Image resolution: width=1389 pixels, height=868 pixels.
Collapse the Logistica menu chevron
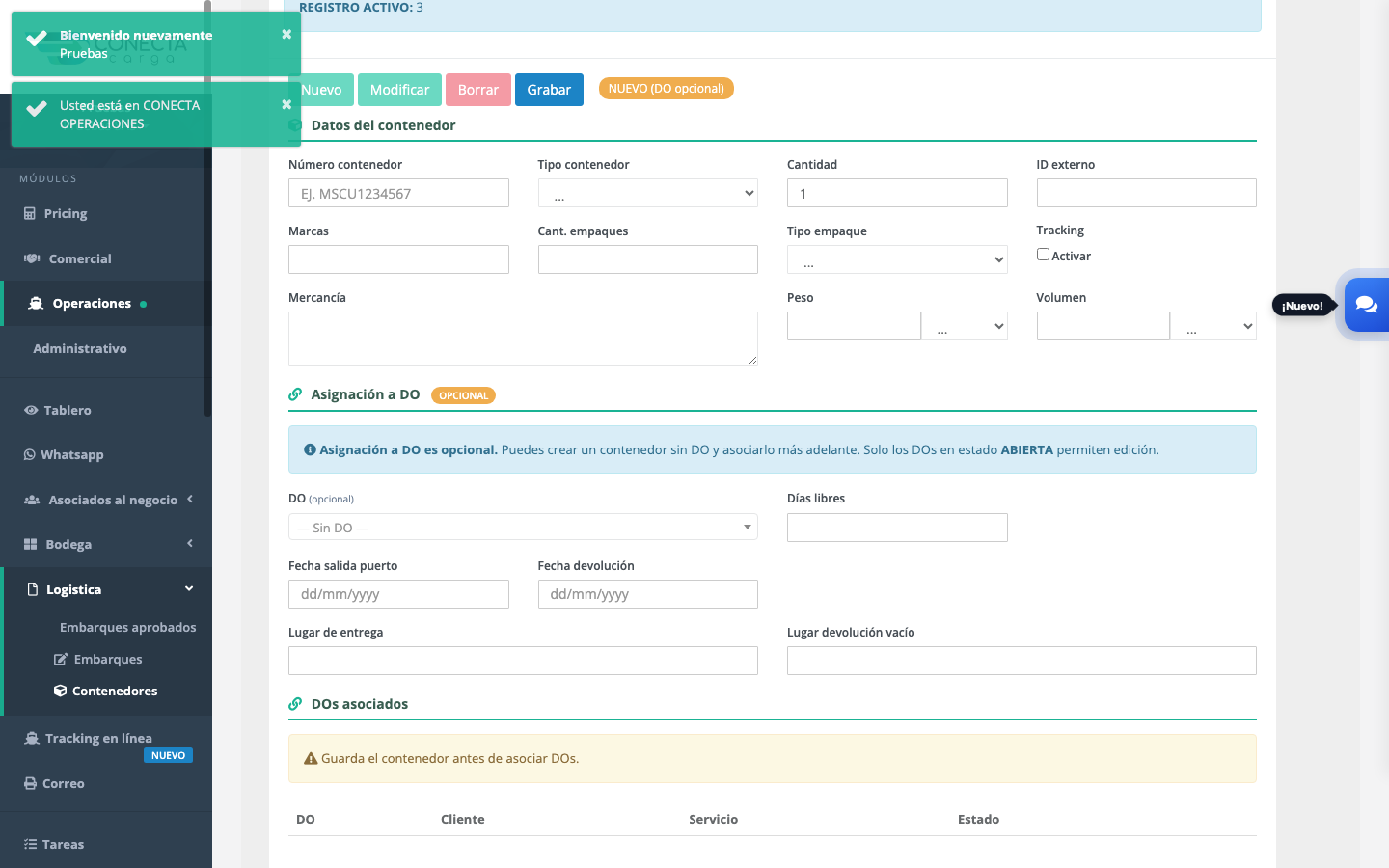(x=189, y=588)
